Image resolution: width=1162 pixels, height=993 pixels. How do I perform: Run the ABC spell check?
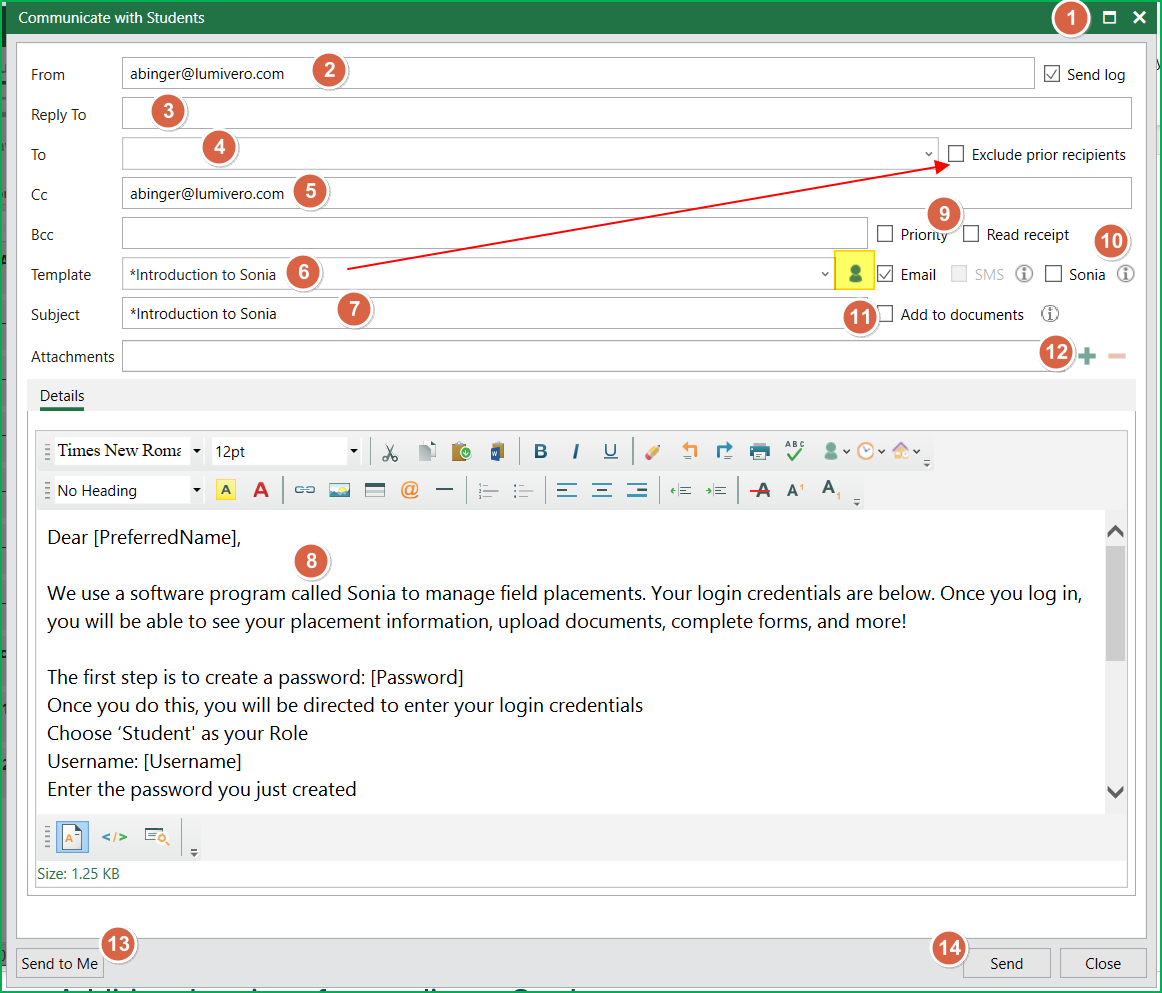coord(794,451)
